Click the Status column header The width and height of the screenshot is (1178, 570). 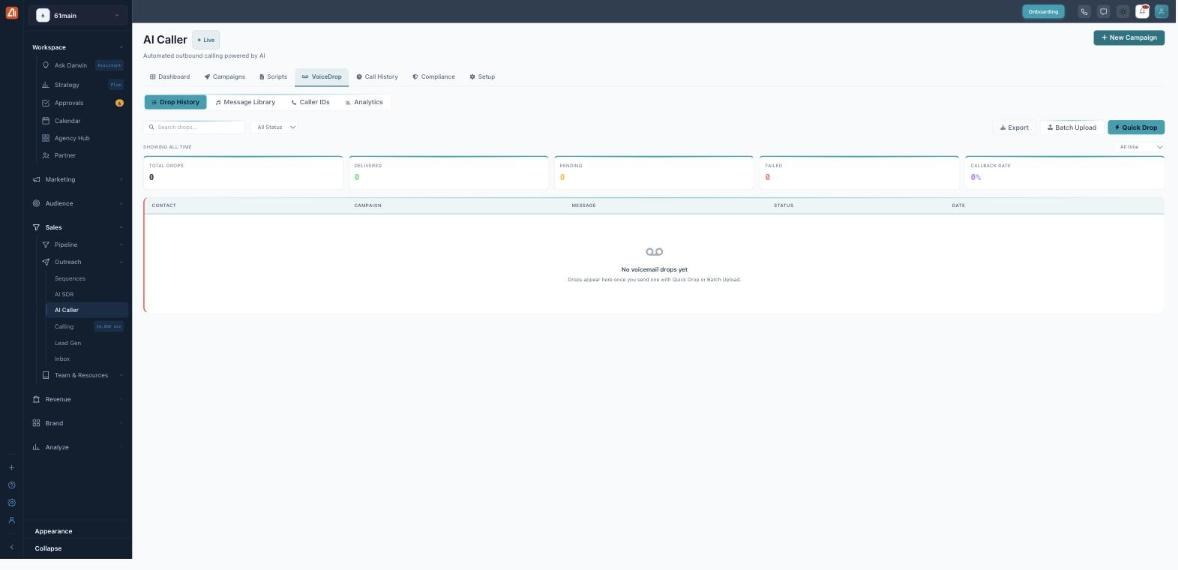[784, 205]
